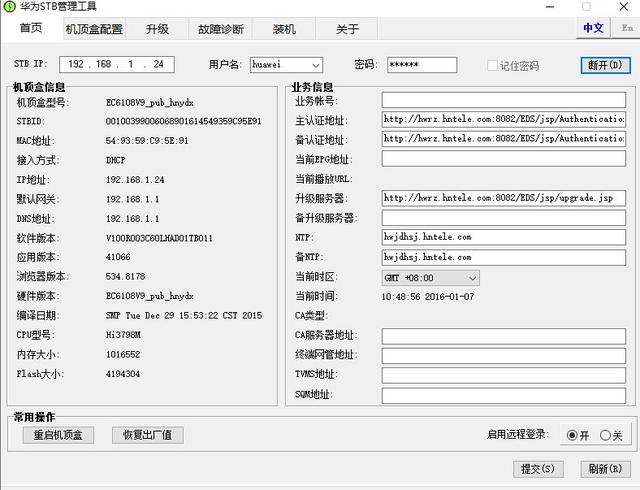Click the CA服务器地址 field
640x490 pixels.
tap(504, 336)
